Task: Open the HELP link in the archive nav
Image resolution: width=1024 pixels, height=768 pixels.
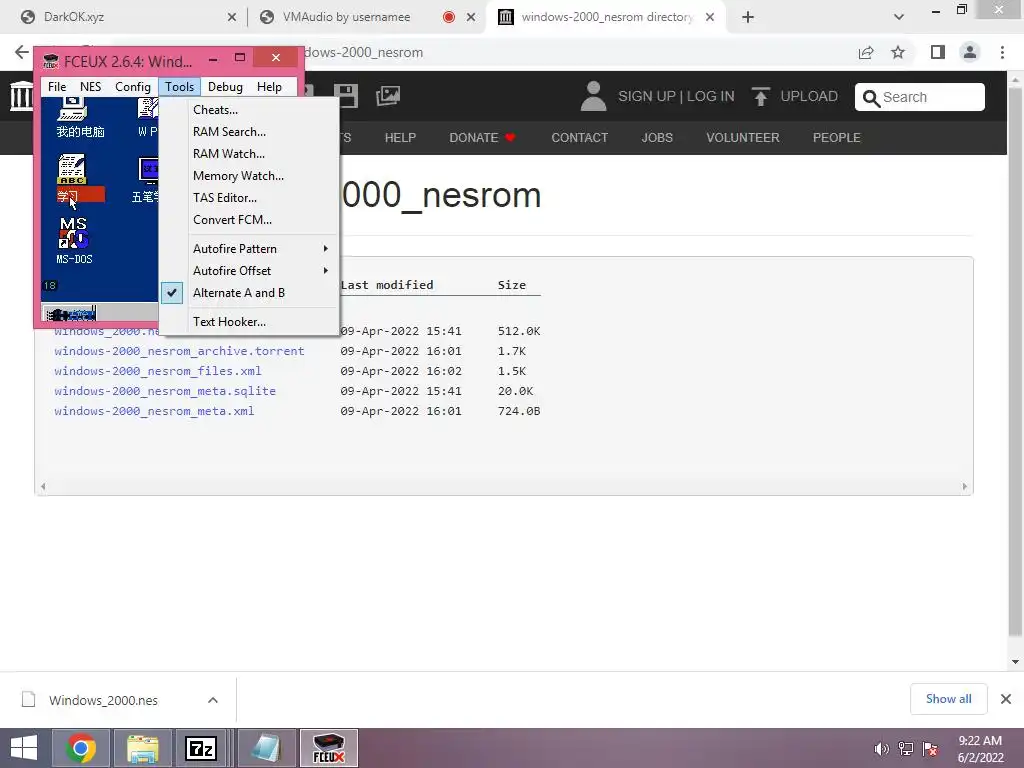Action: pyautogui.click(x=400, y=138)
